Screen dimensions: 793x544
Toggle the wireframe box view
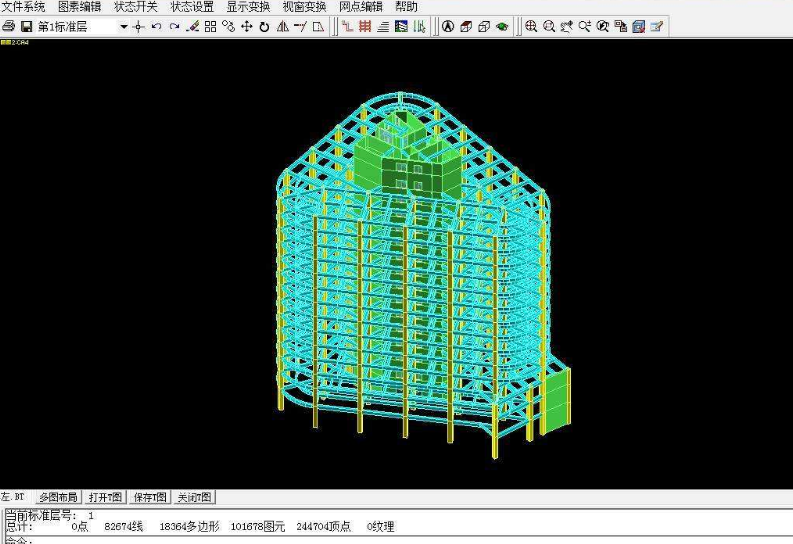coord(484,26)
